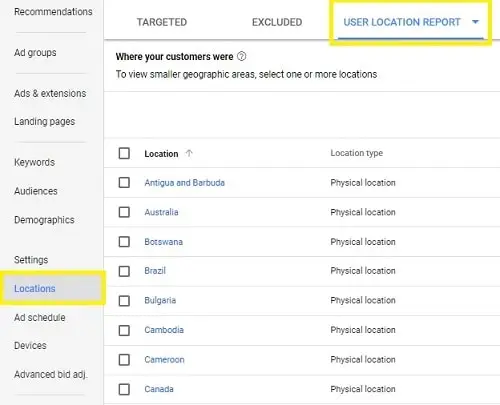Screen dimensions: 500x405
Task: Click the Cameroon location link
Action: pyautogui.click(x=164, y=360)
